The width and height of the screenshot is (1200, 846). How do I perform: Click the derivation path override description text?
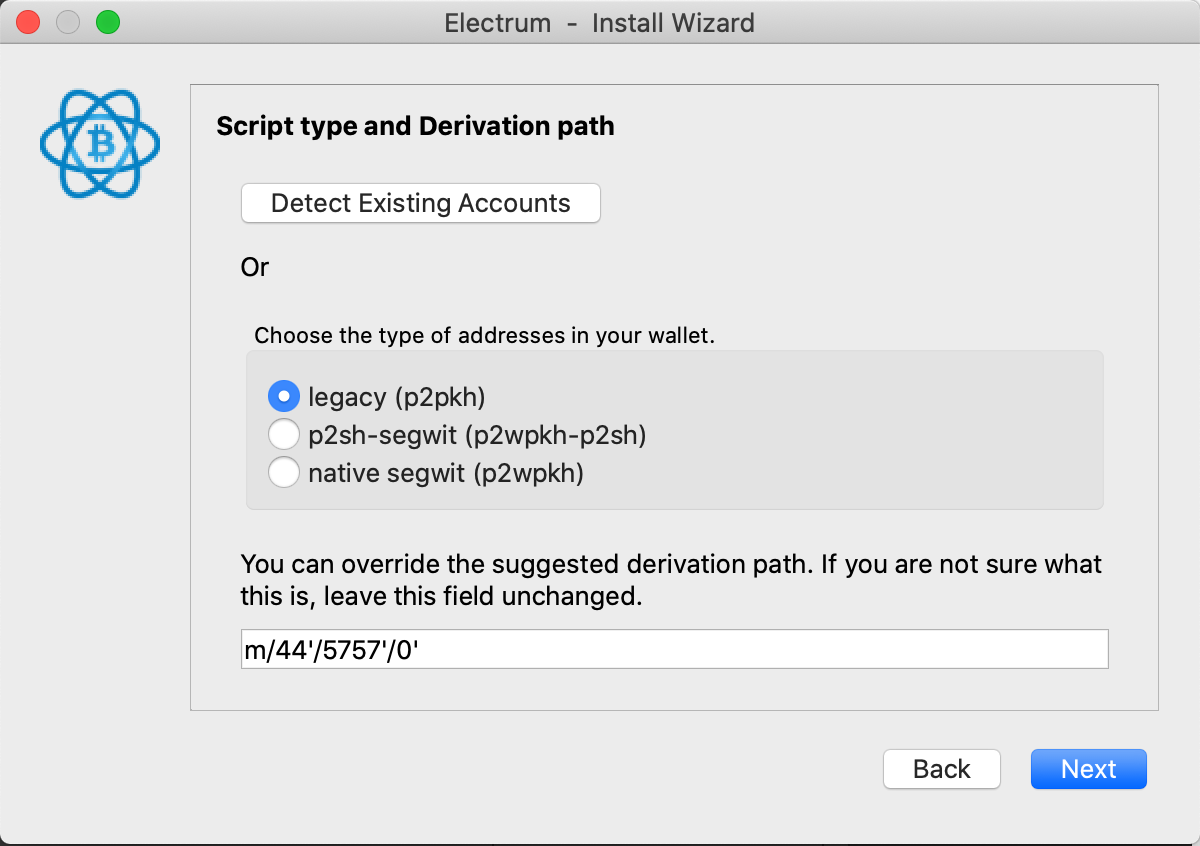(x=670, y=581)
